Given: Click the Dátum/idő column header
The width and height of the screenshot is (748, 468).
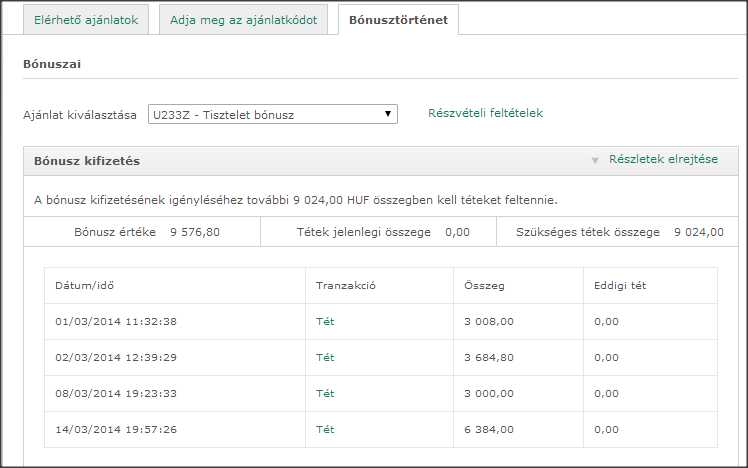Looking at the screenshot, I should point(85,285).
